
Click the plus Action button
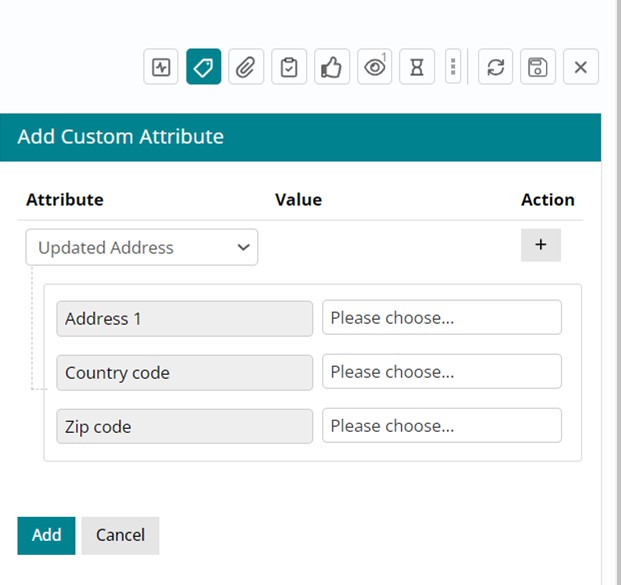[541, 245]
